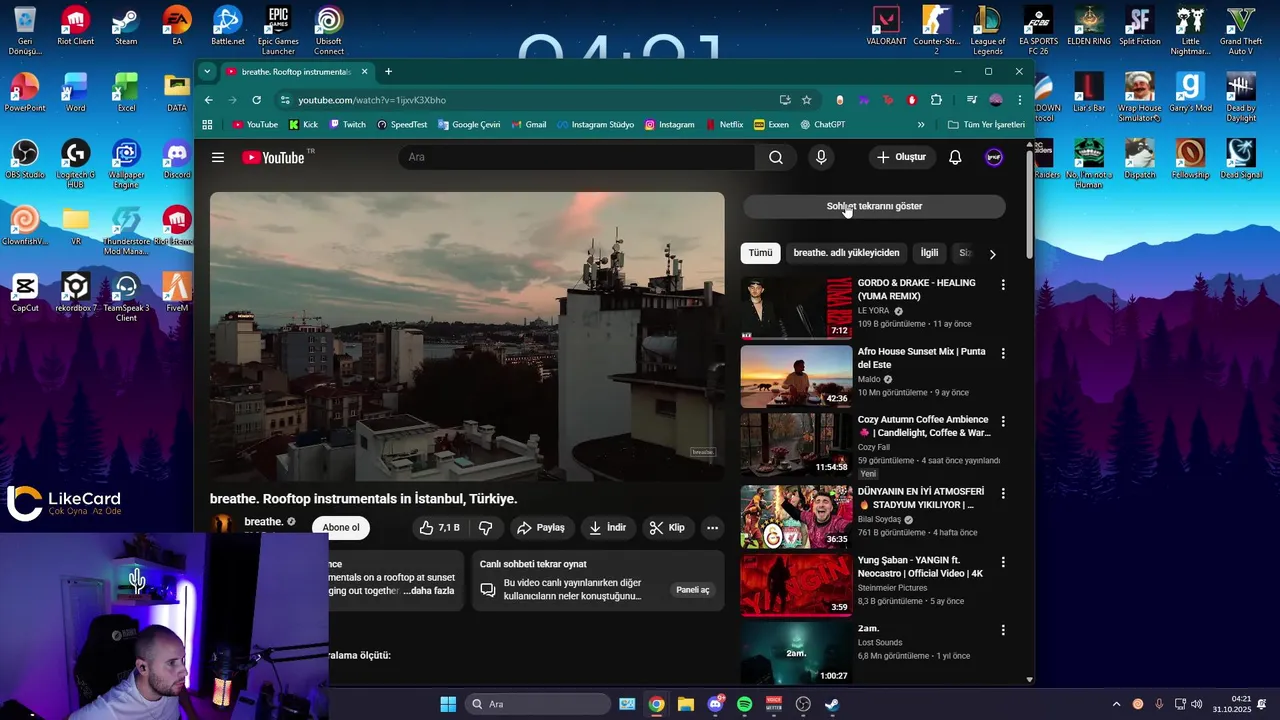Click the Windows Start button

coord(448,704)
